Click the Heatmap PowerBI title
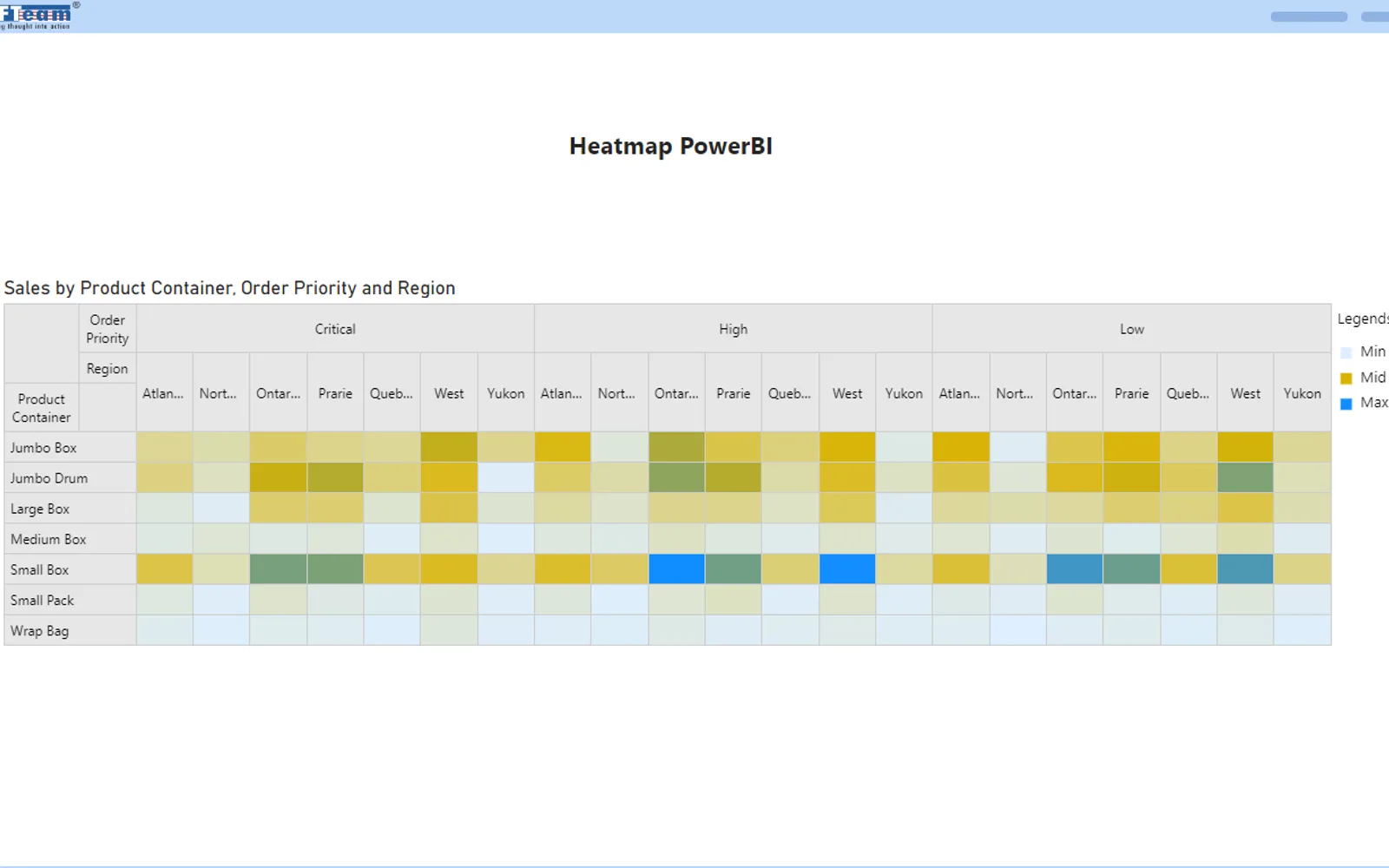Image resolution: width=1389 pixels, height=868 pixels. point(671,147)
